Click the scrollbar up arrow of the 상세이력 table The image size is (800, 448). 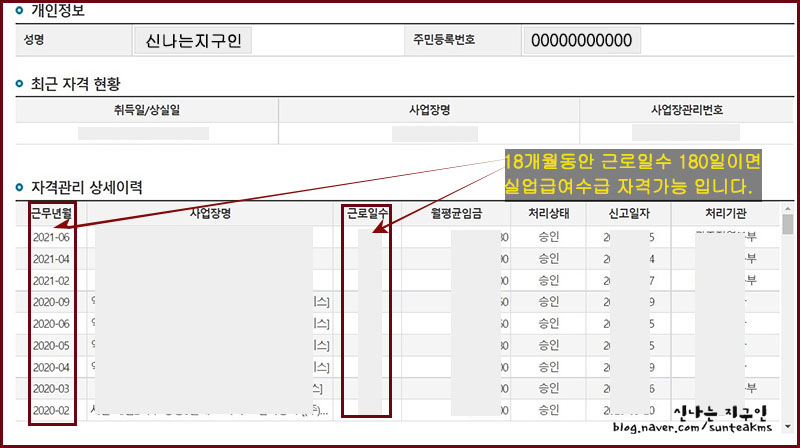[x=788, y=209]
